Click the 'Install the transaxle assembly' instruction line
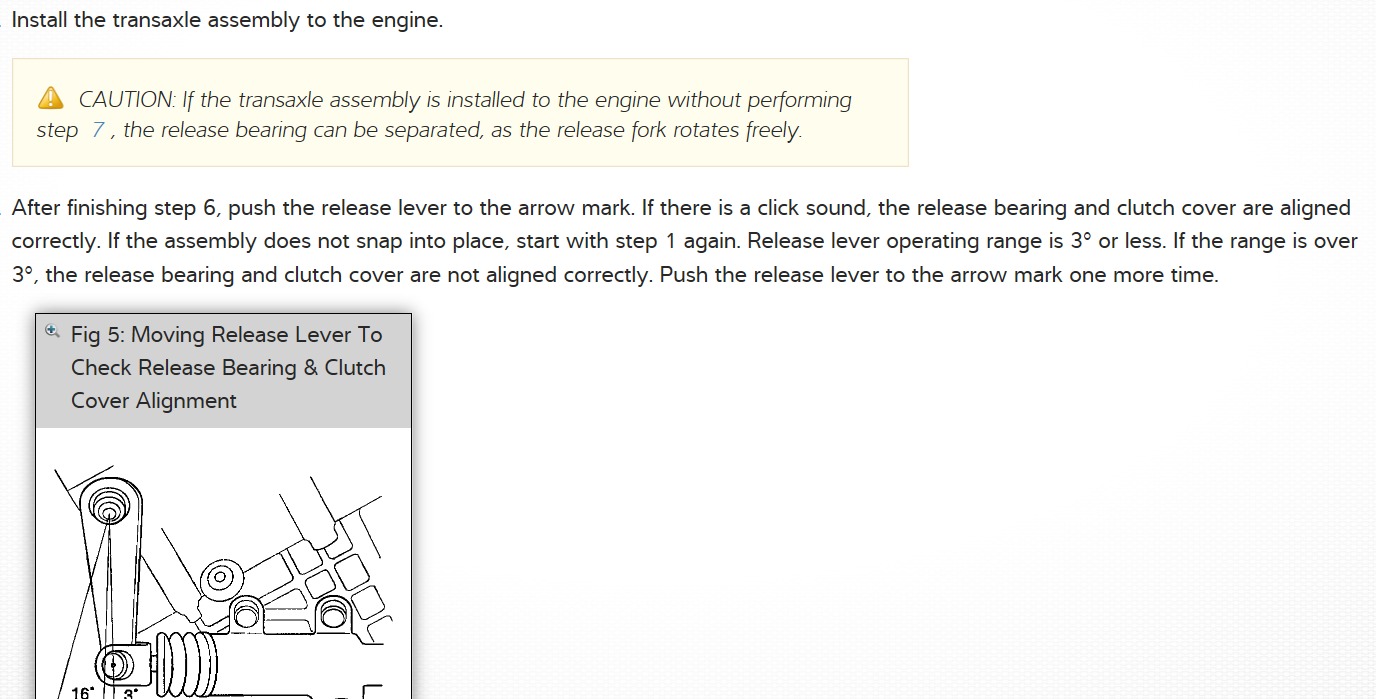The image size is (1376, 699). click(x=227, y=20)
